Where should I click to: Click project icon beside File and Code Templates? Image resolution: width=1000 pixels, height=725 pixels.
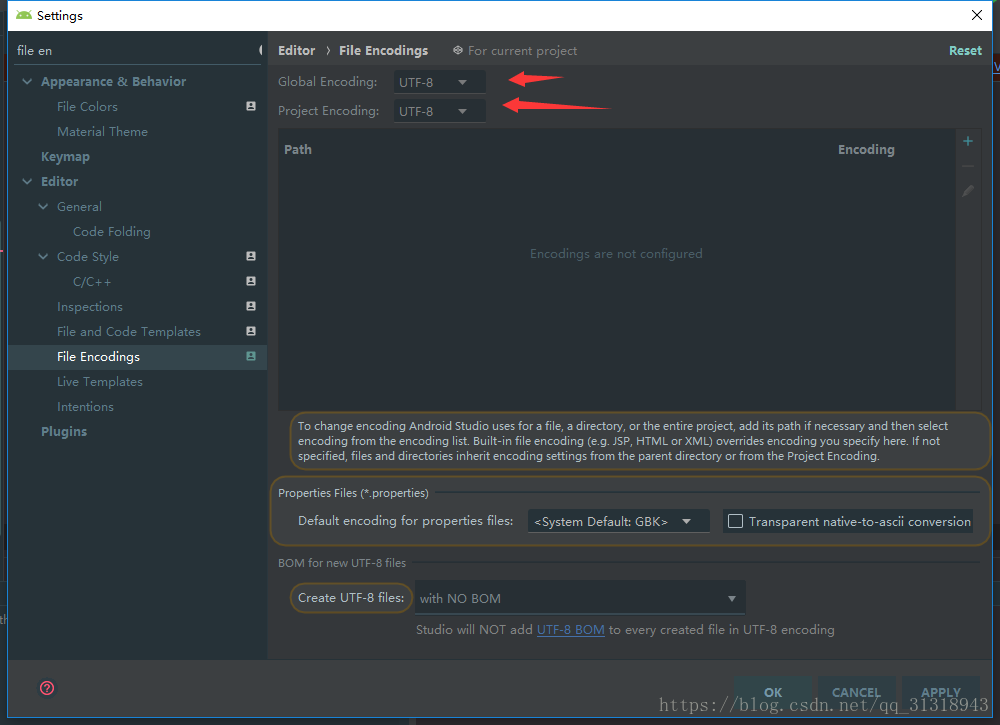tap(251, 331)
